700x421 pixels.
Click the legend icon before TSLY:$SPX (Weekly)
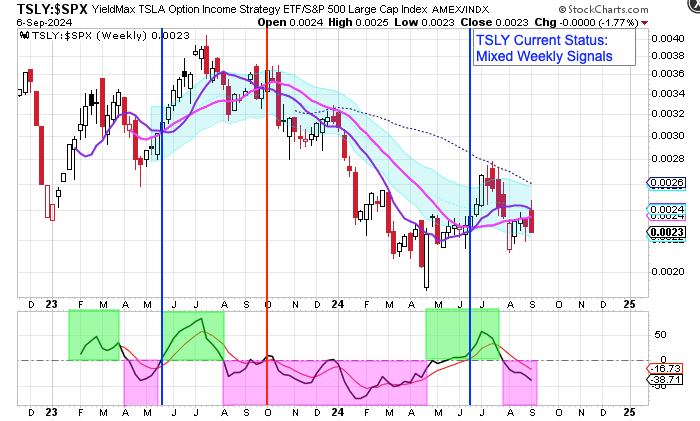pos(23,35)
